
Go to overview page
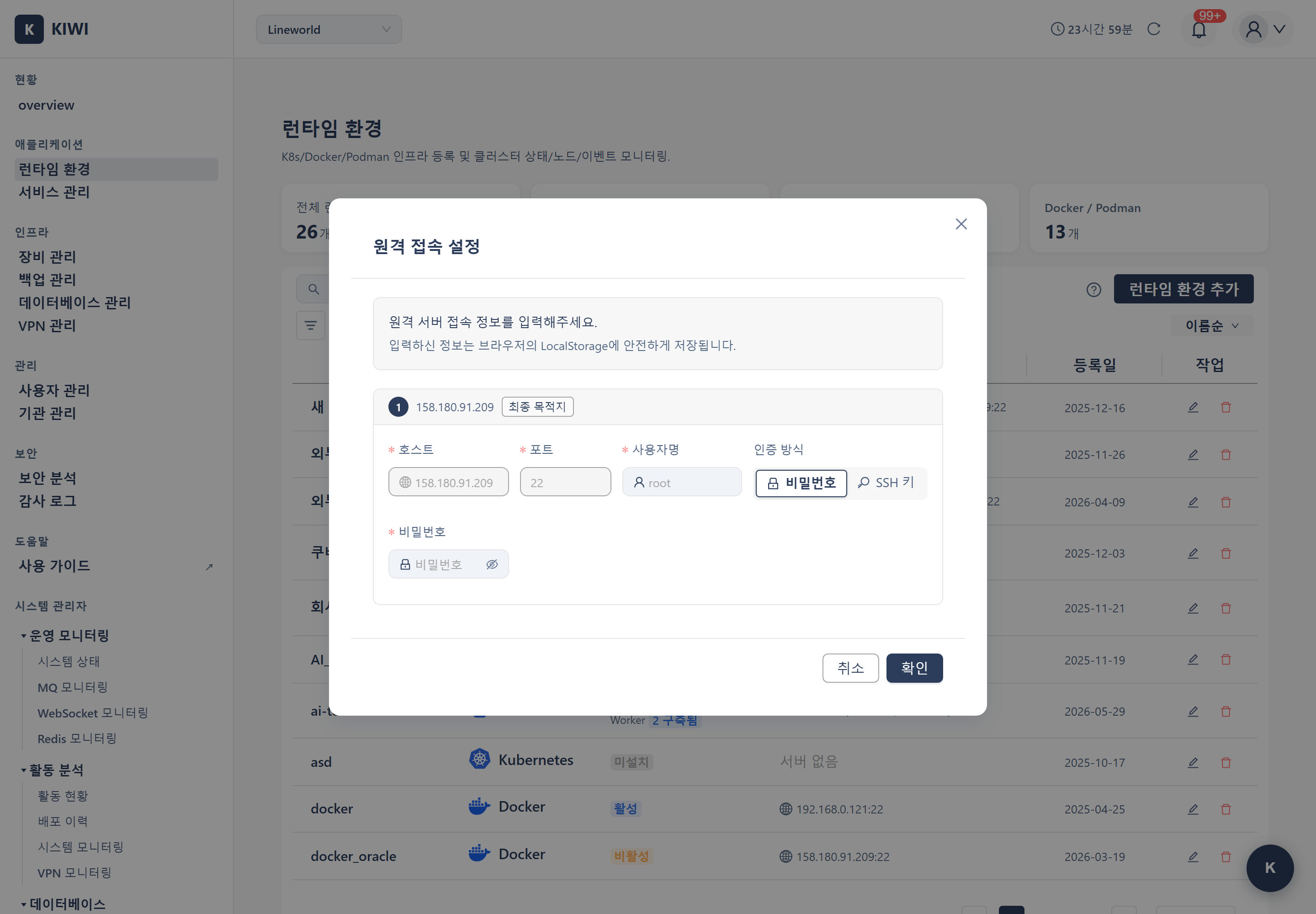coord(47,106)
